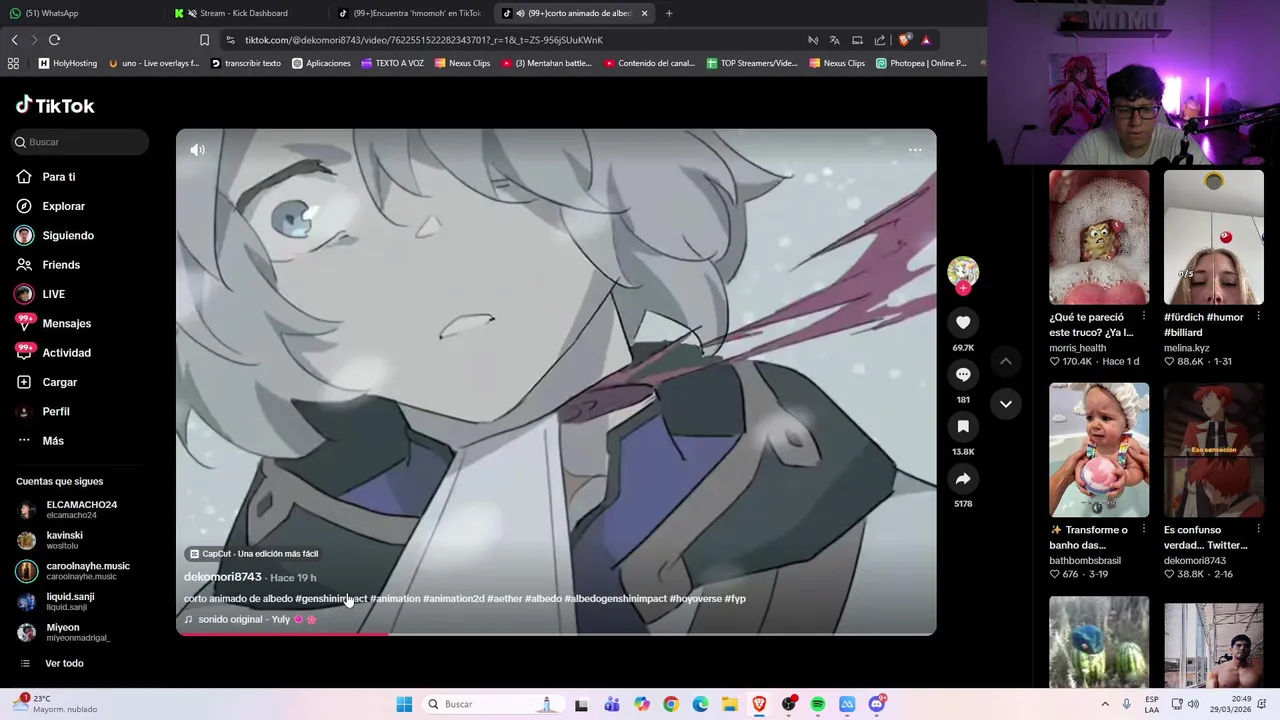This screenshot has height=720, width=1280.
Task: Open Miyeon followed account
Action: coord(65,632)
